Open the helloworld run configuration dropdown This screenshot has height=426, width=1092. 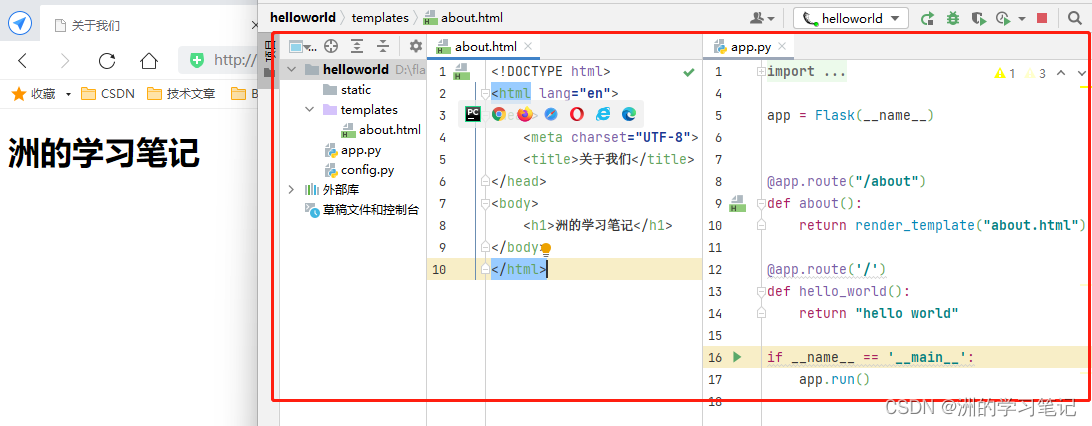pyautogui.click(x=851, y=19)
